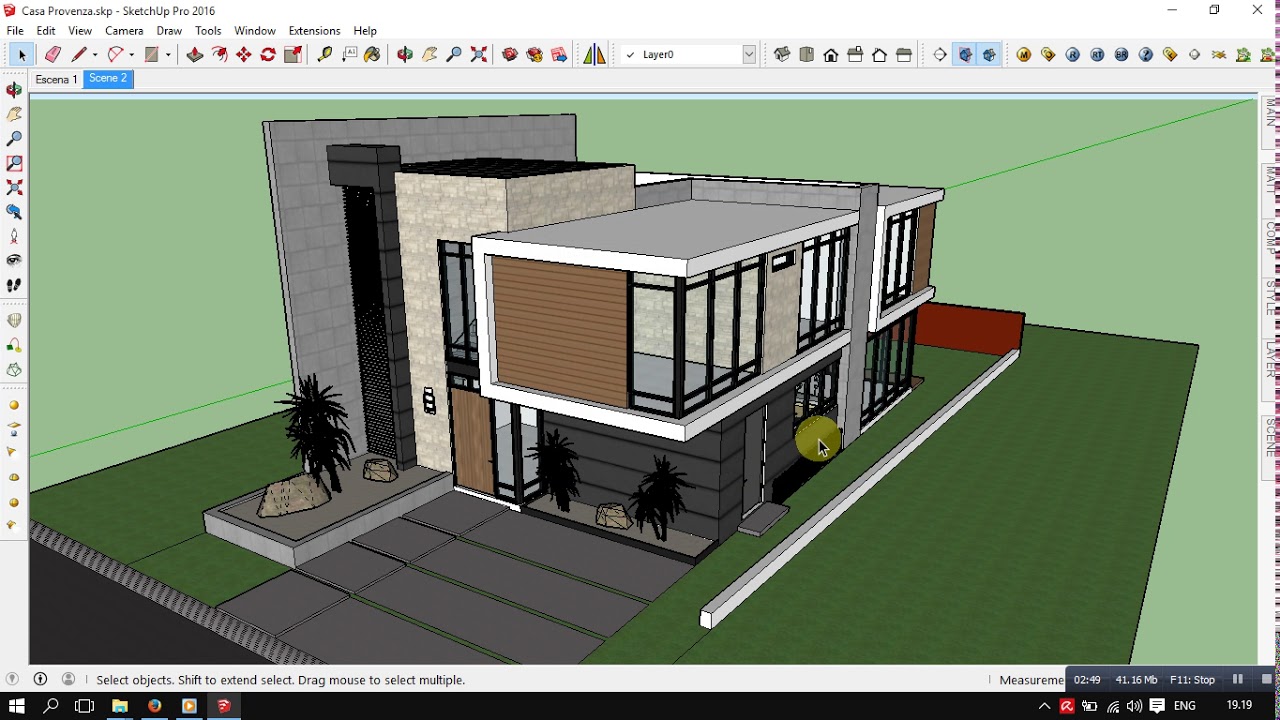Viewport: 1280px width, 720px height.
Task: Open the View menu
Action: coord(80,31)
